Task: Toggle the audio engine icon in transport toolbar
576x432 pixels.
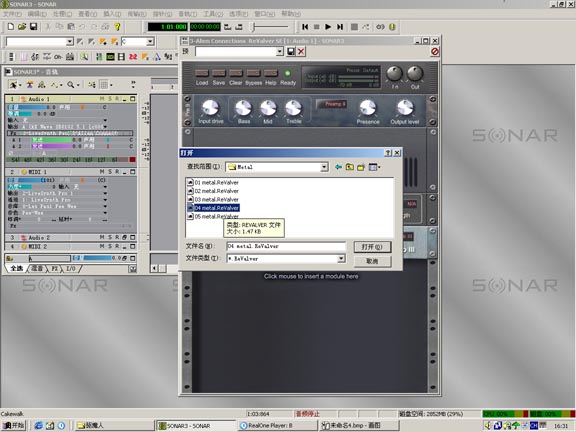Action: [x=380, y=27]
